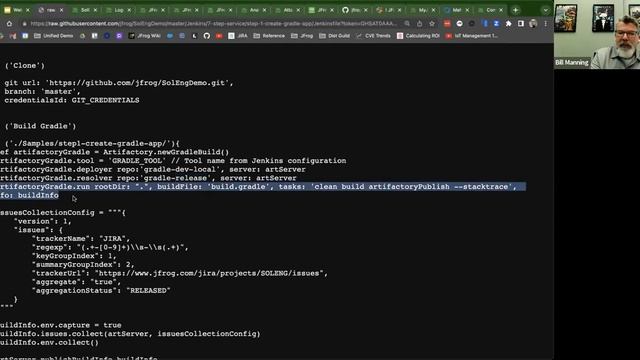
Task: Open the purple round bookmark icon
Action: [119, 36]
